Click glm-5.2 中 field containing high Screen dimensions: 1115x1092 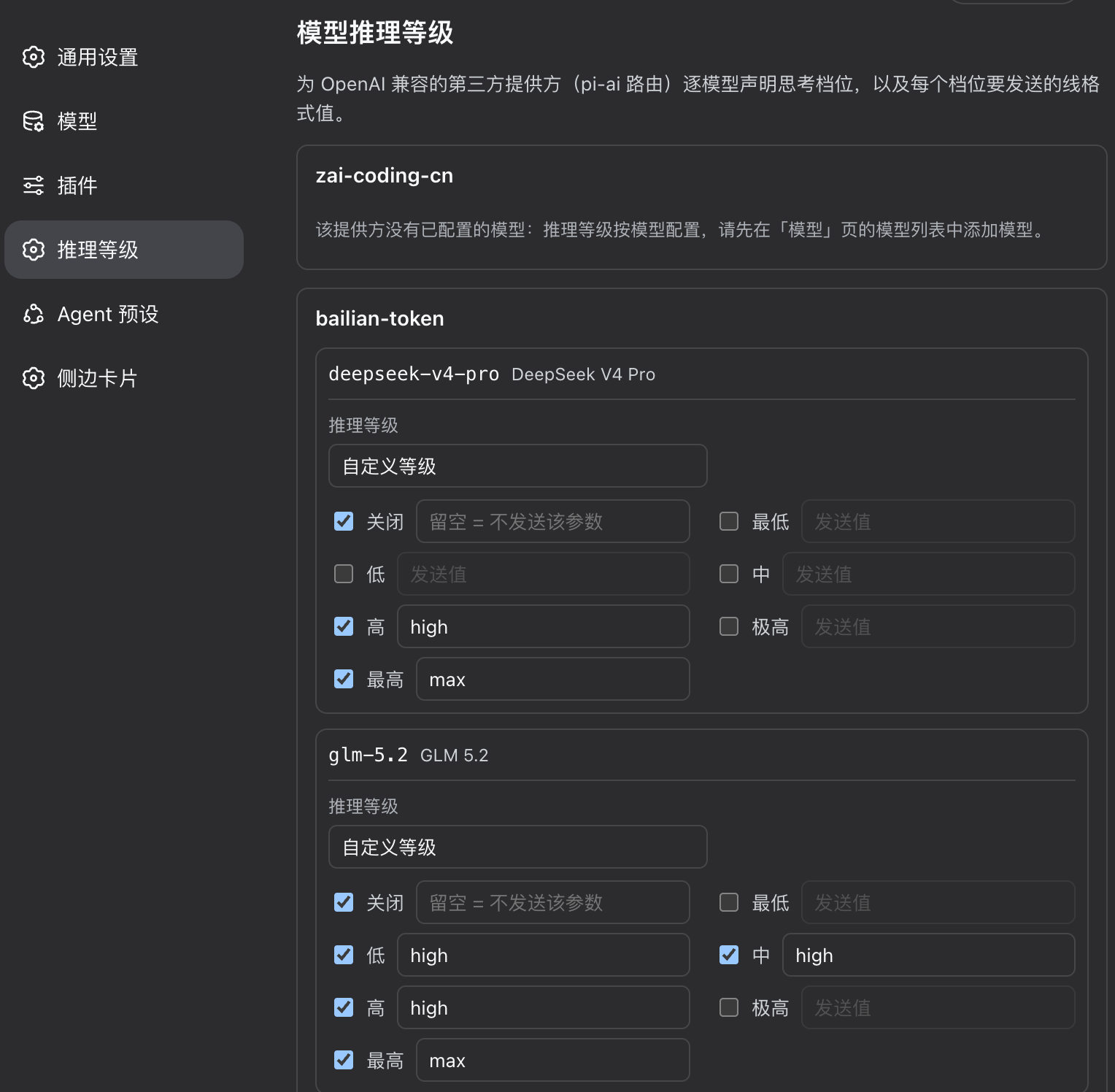[x=929, y=955]
